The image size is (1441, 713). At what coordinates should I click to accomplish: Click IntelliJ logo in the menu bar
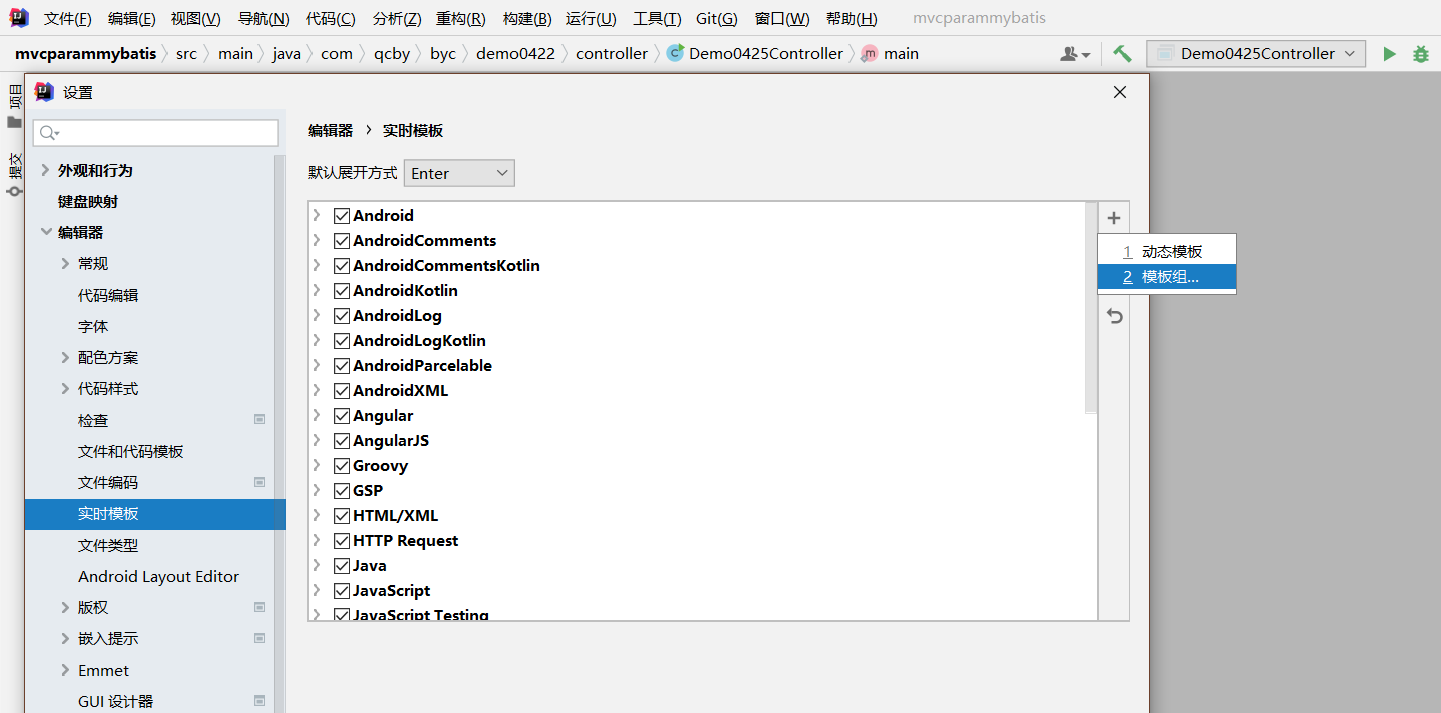tap(19, 18)
